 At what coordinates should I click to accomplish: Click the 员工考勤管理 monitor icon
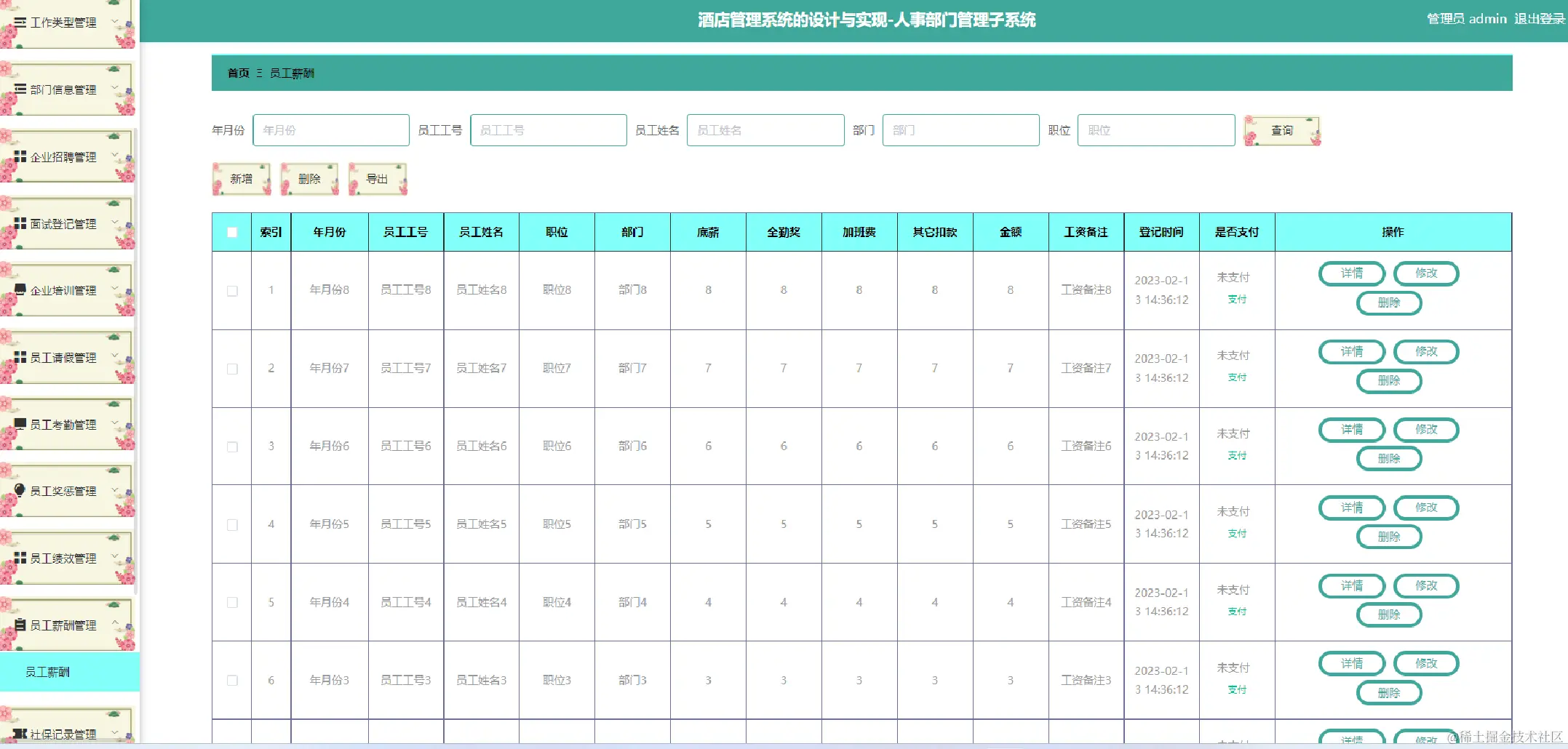[20, 424]
